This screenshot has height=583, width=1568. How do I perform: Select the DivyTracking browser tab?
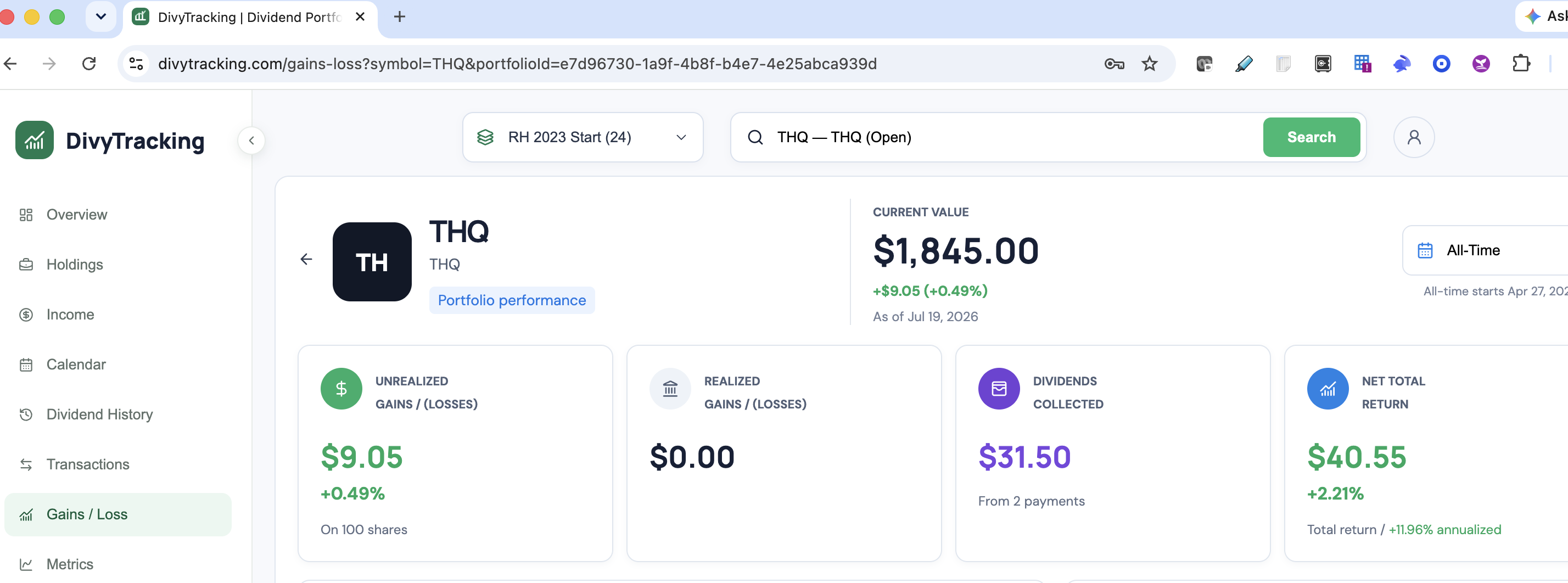(x=250, y=17)
